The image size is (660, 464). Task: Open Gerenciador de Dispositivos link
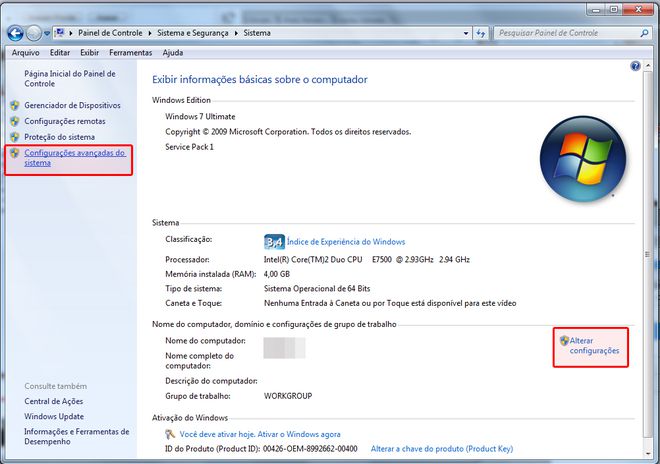tap(72, 105)
